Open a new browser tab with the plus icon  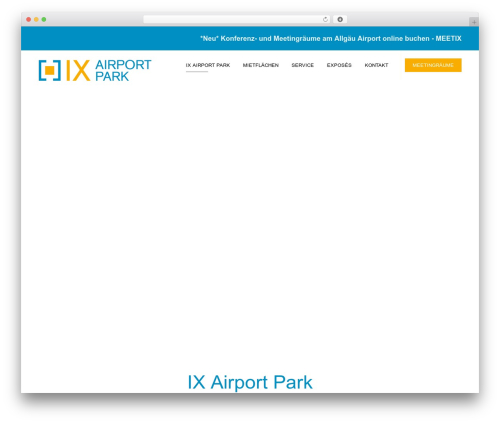pos(474,22)
